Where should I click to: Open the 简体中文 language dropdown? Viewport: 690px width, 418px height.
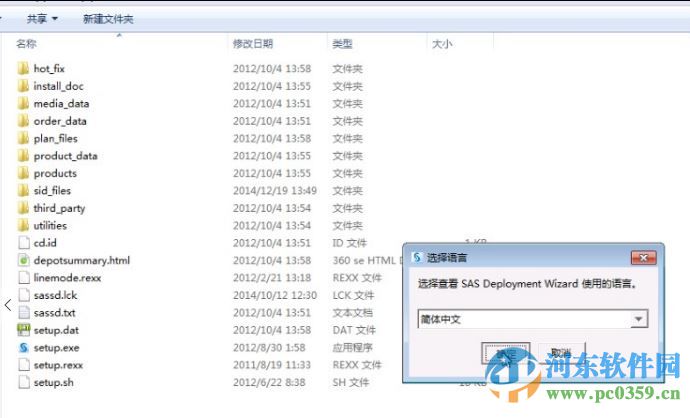[x=532, y=319]
